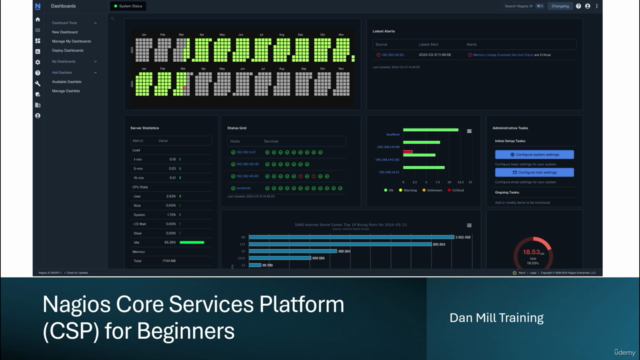Click the Dashboards heading text
This screenshot has width=640, height=360.
(x=63, y=6)
